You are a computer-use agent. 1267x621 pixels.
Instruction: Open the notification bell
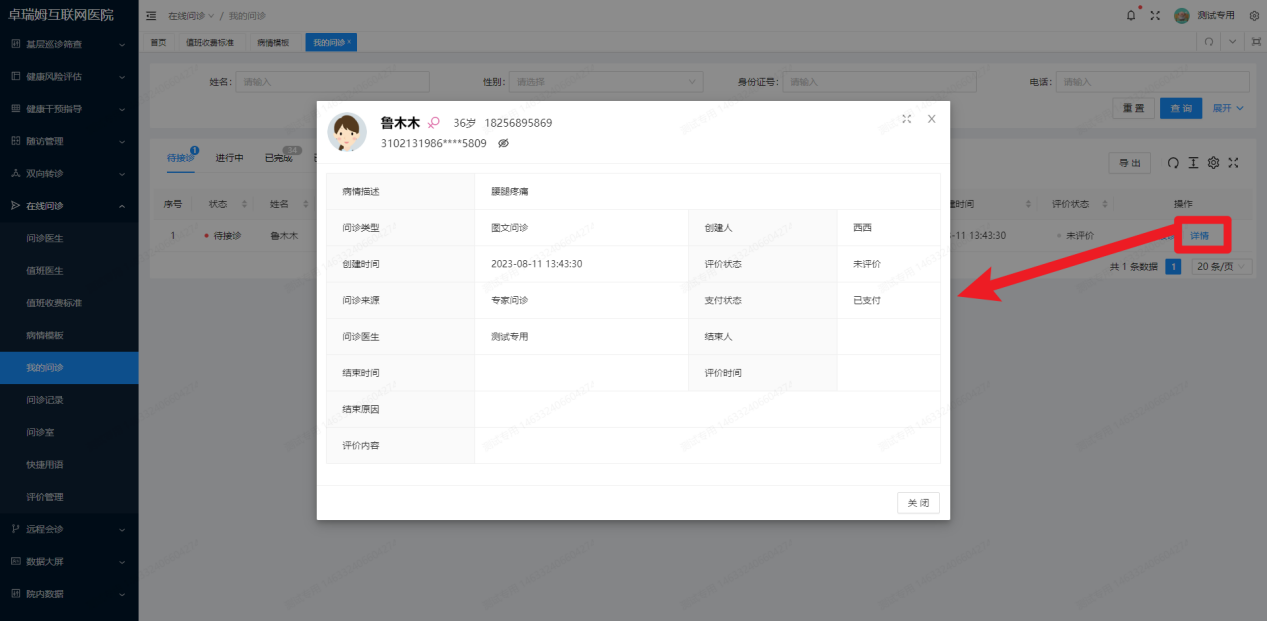(1132, 16)
